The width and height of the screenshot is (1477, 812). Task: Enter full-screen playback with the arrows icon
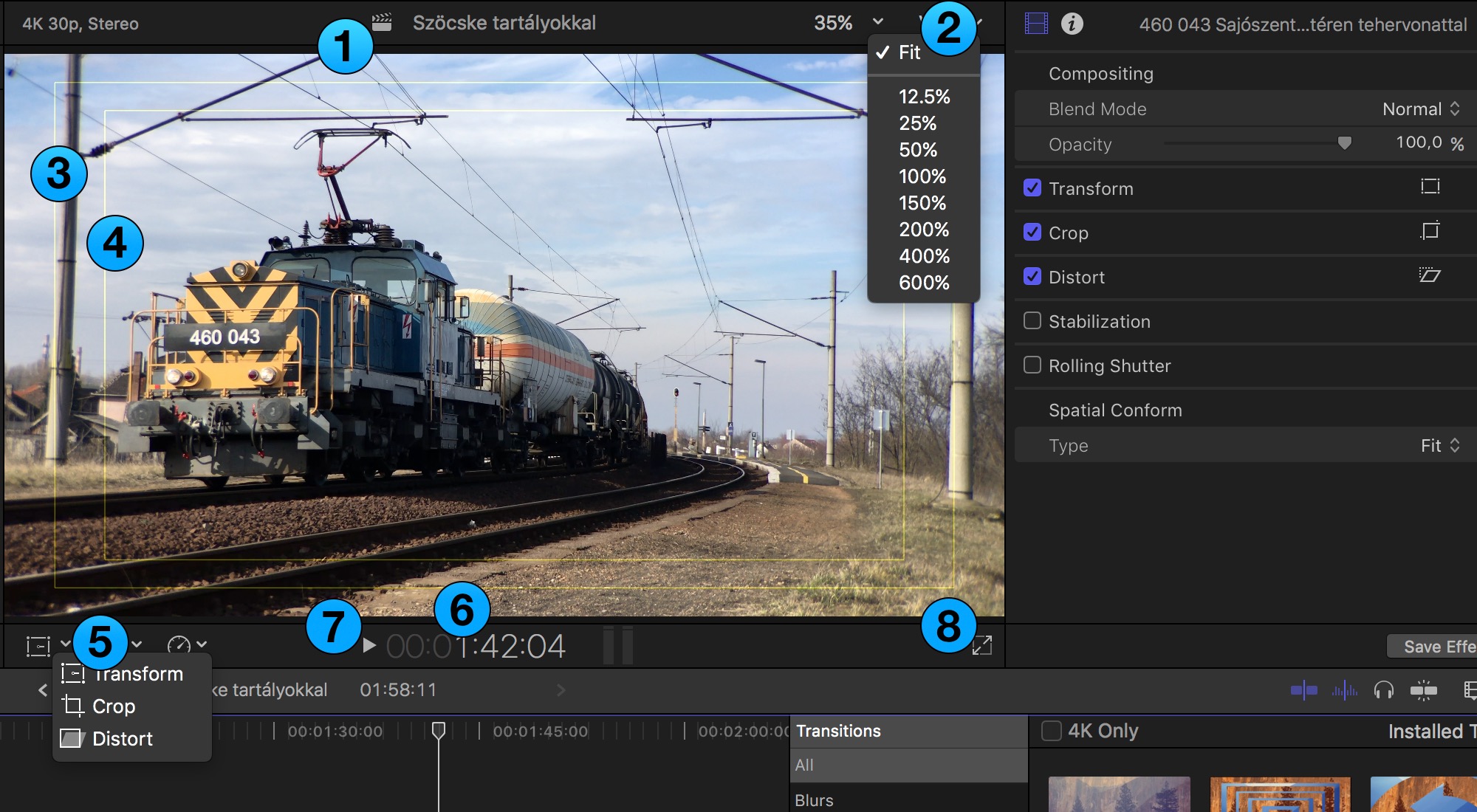(x=982, y=646)
